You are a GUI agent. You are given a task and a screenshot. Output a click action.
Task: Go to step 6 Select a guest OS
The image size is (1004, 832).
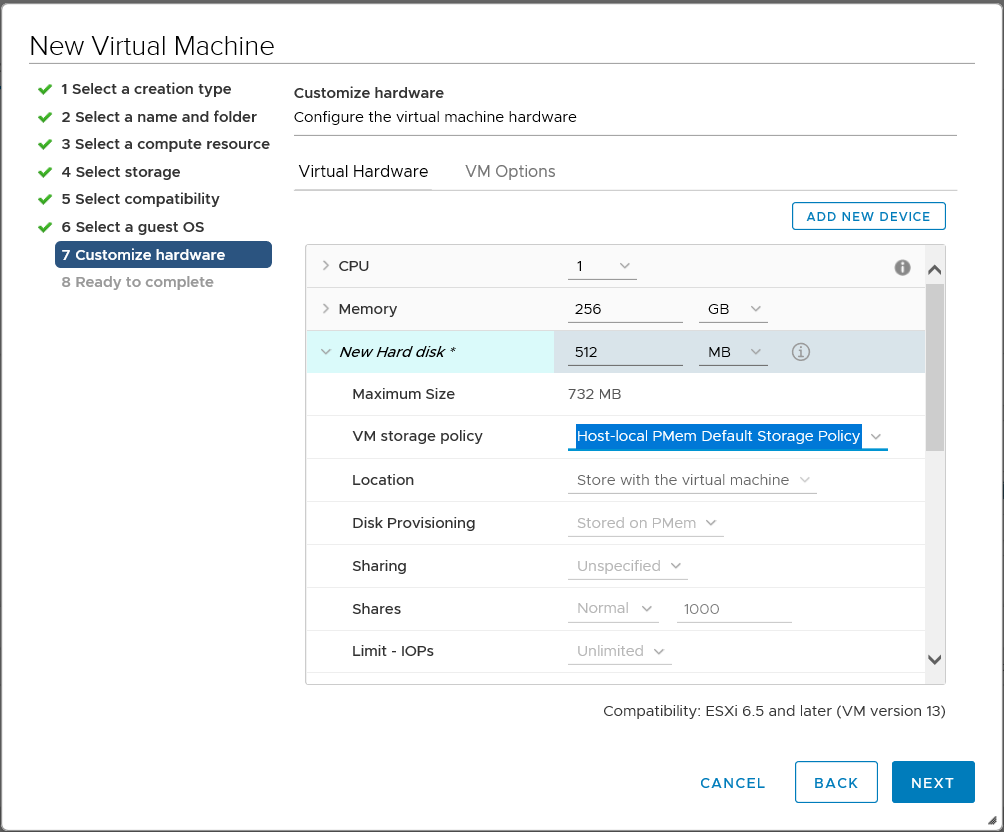[x=133, y=227]
